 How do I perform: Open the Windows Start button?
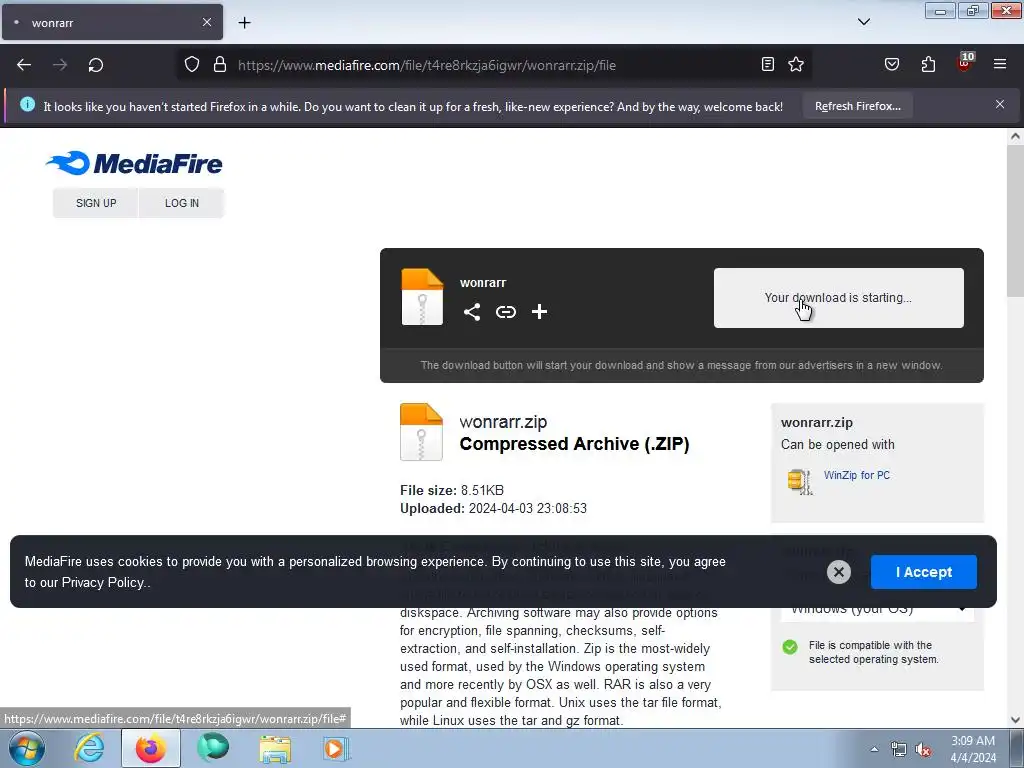[27, 748]
